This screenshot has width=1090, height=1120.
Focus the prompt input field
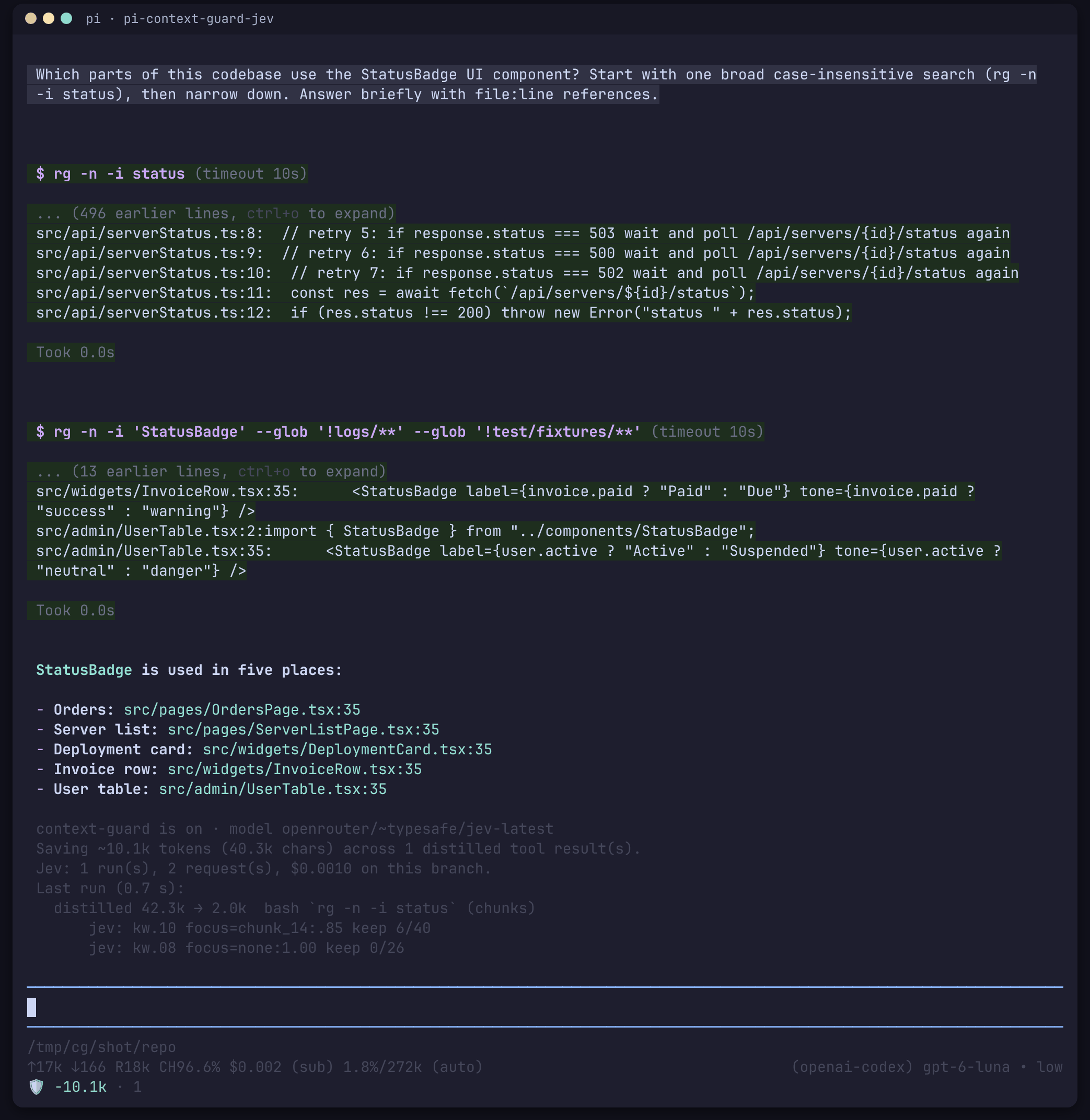[x=544, y=1007]
